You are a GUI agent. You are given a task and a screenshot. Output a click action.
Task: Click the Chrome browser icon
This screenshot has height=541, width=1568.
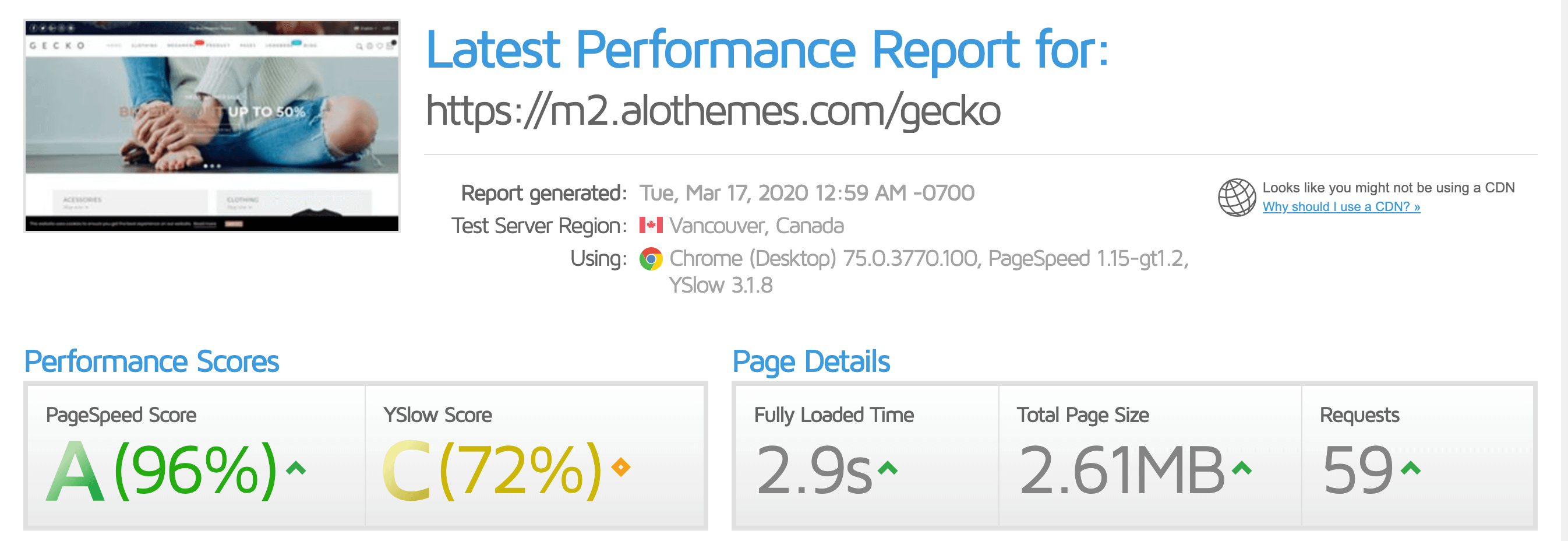[x=650, y=259]
